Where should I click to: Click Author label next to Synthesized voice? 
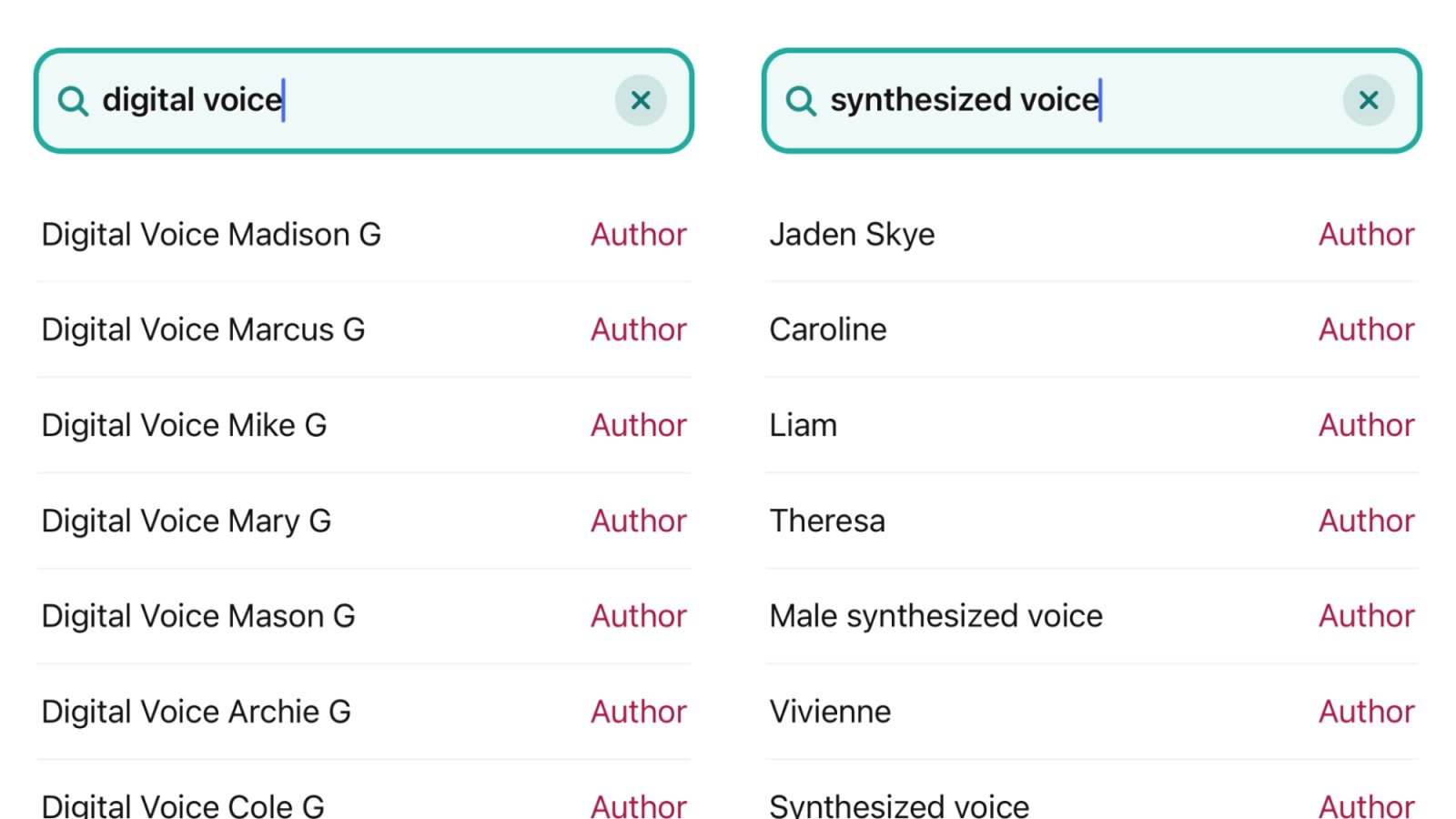(x=1366, y=805)
